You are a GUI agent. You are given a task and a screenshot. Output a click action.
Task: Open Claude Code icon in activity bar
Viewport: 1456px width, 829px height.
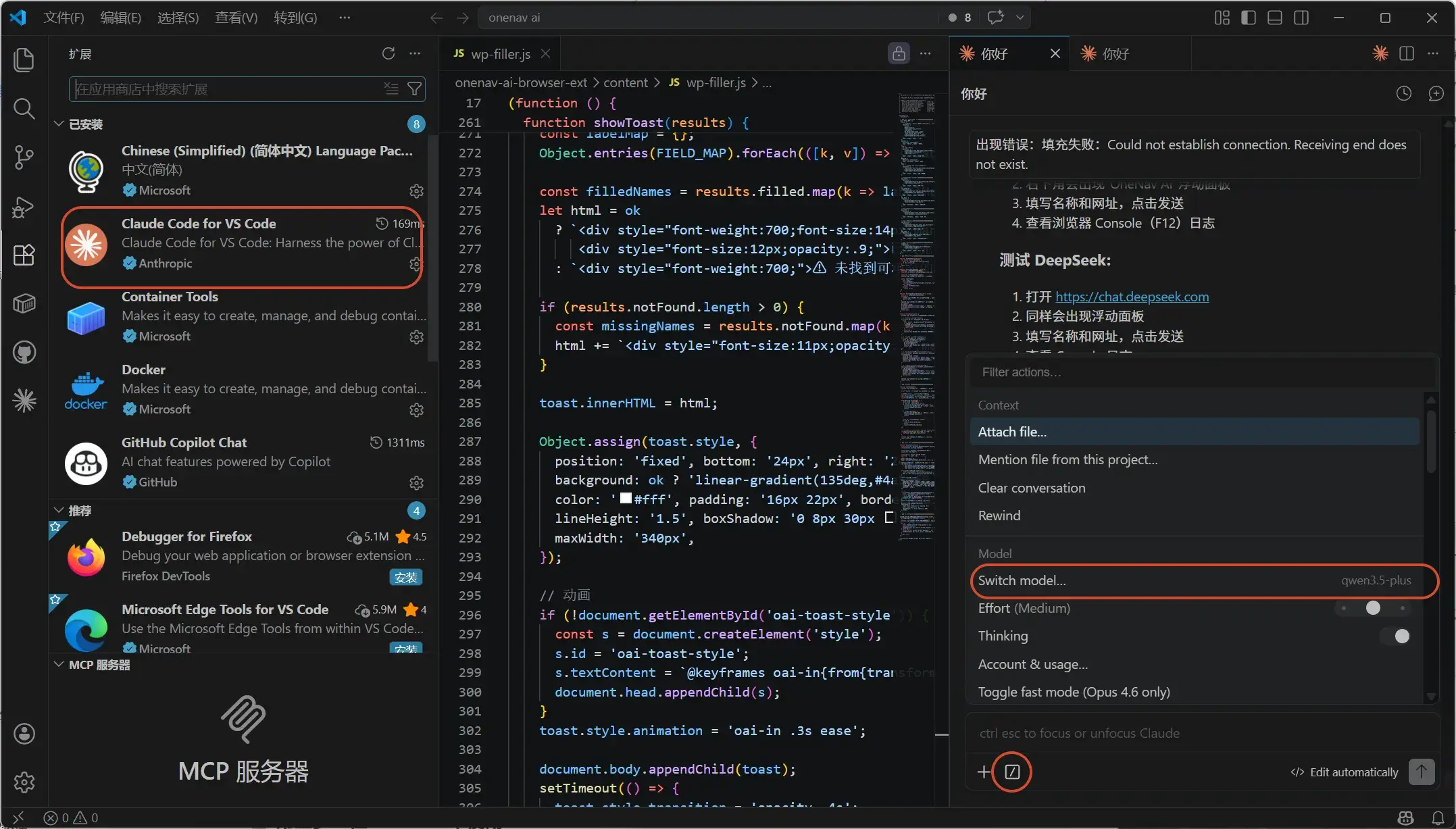pos(24,401)
